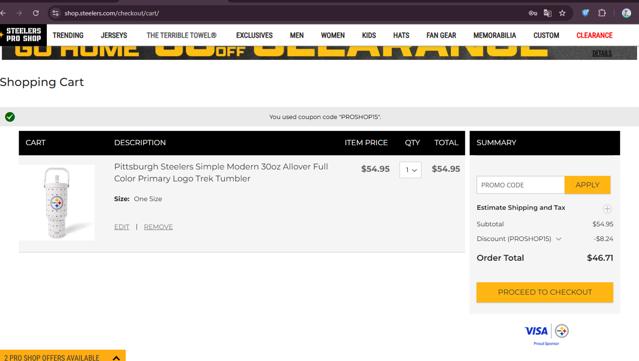Screen dimensions: 639x361
Task: Click the Order Total amount $46.71
Action: point(600,258)
